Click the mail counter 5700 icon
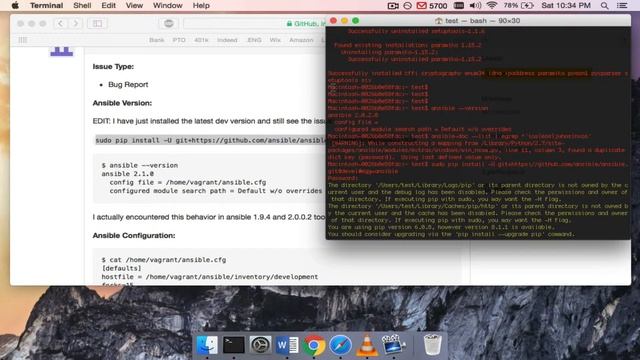Screen dimensions: 640x360 (x=432, y=6)
